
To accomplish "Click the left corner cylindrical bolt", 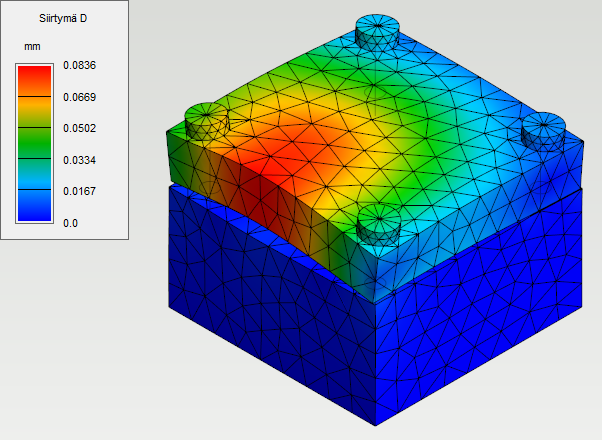I will (206, 118).
